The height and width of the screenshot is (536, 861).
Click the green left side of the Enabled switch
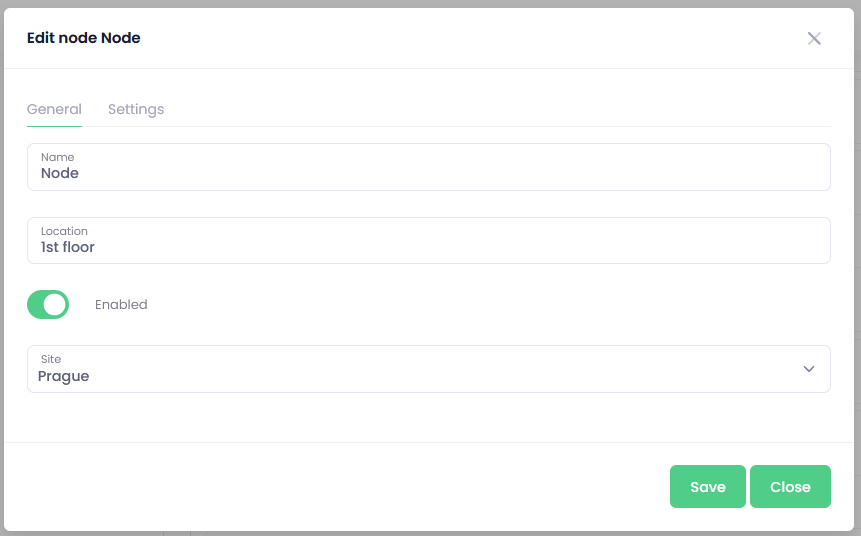click(35, 304)
